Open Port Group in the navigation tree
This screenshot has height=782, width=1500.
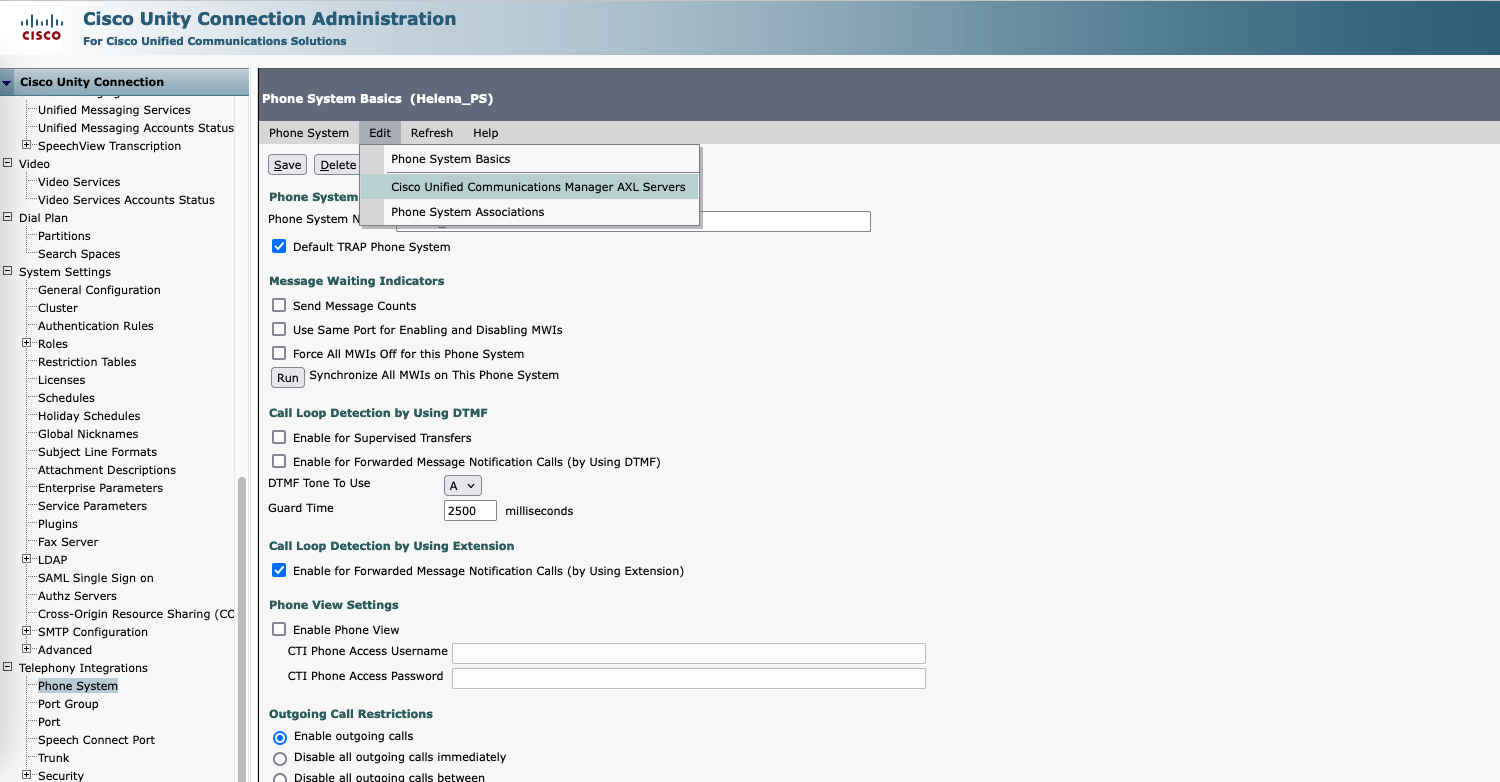click(x=68, y=704)
